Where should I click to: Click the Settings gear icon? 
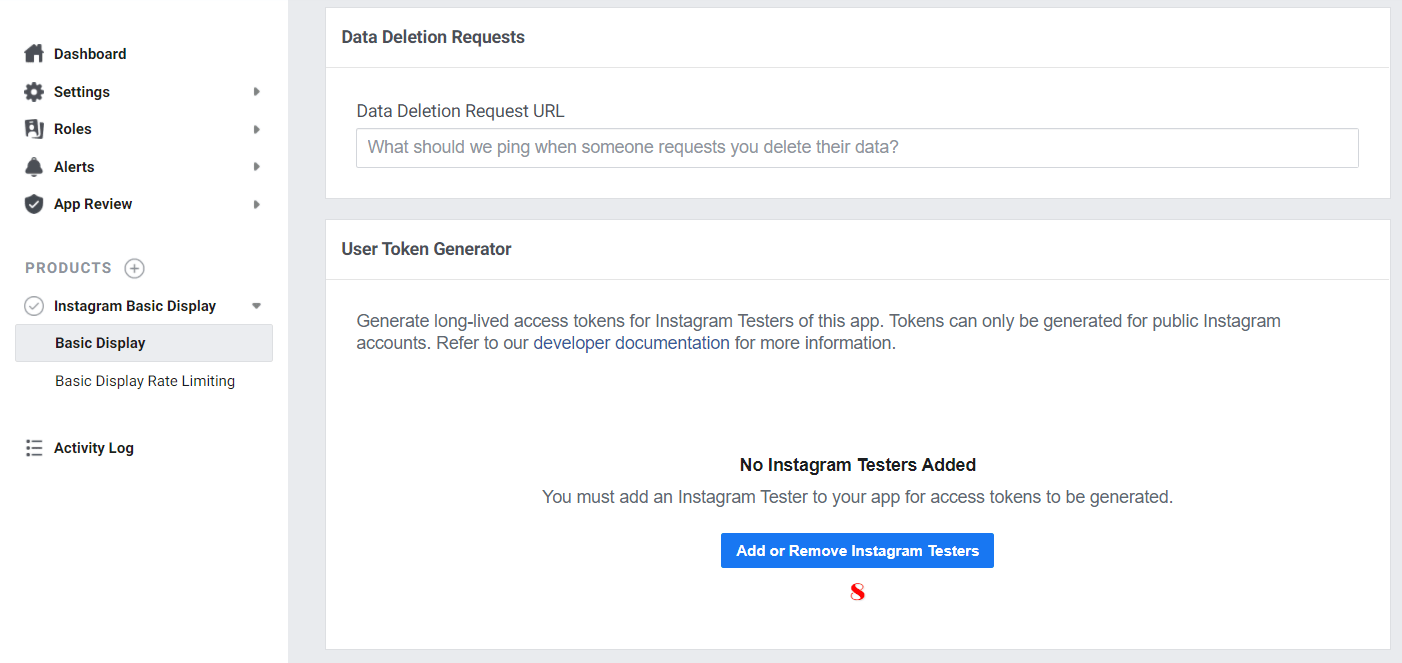point(34,92)
